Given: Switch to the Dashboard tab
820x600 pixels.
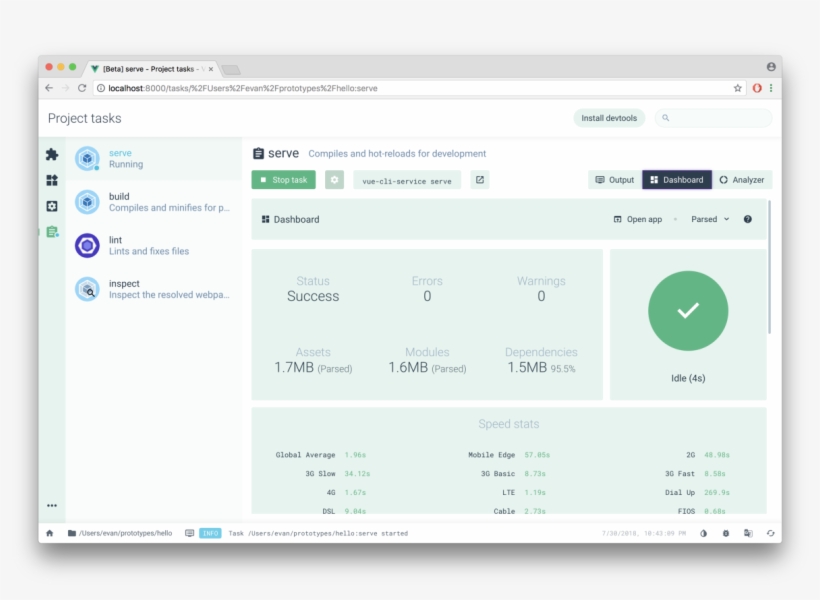Looking at the screenshot, I should tap(676, 180).
